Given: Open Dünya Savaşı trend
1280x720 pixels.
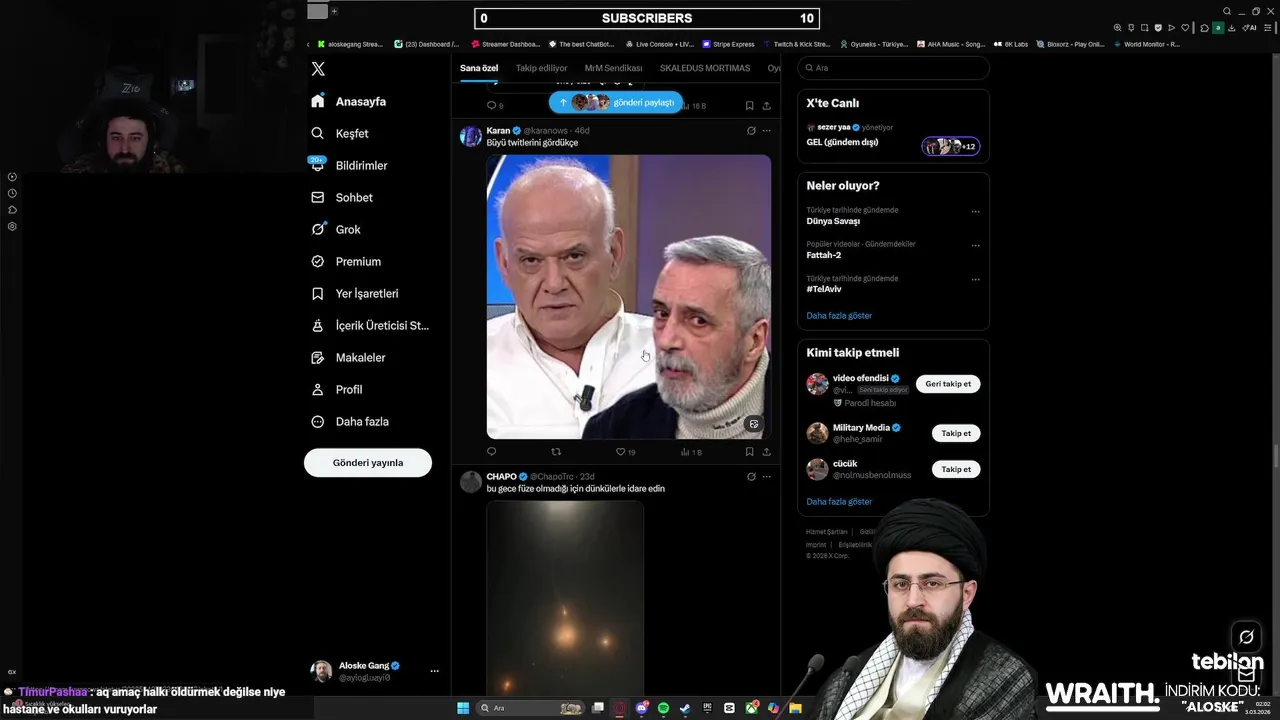Looking at the screenshot, I should (833, 221).
